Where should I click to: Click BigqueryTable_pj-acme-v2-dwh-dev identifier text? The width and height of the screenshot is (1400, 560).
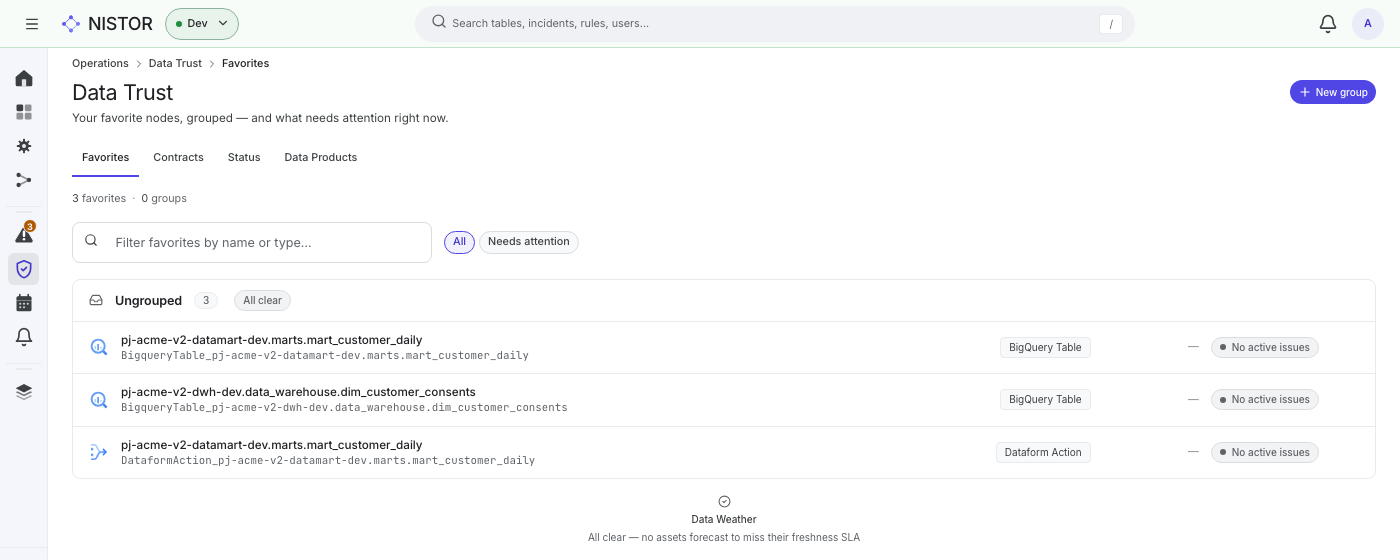coord(344,408)
